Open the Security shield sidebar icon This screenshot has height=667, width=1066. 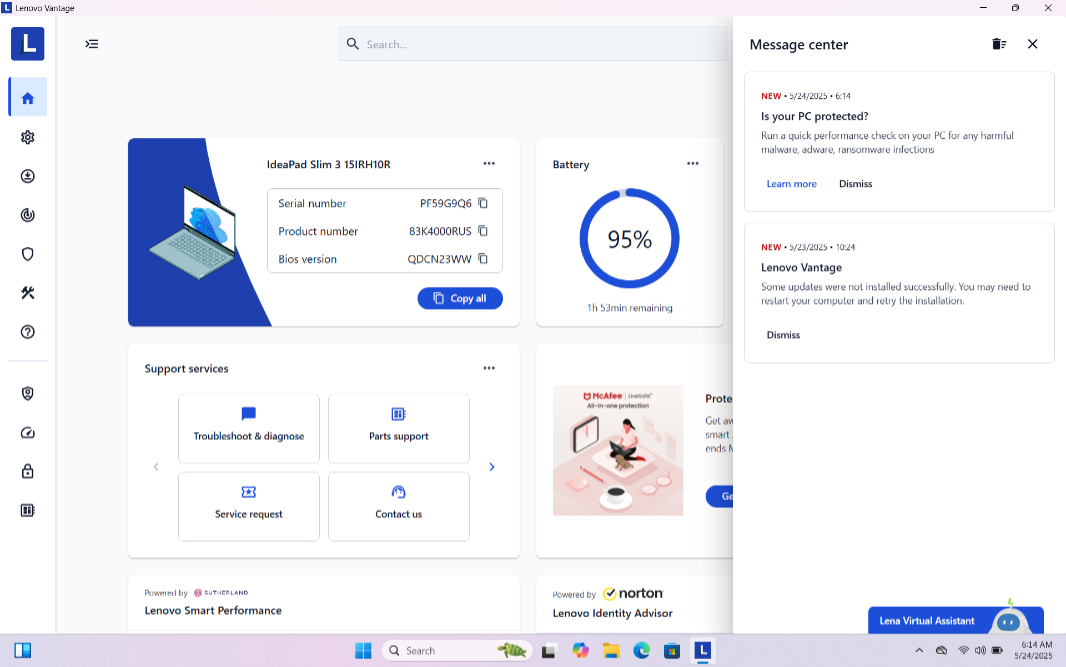28,254
